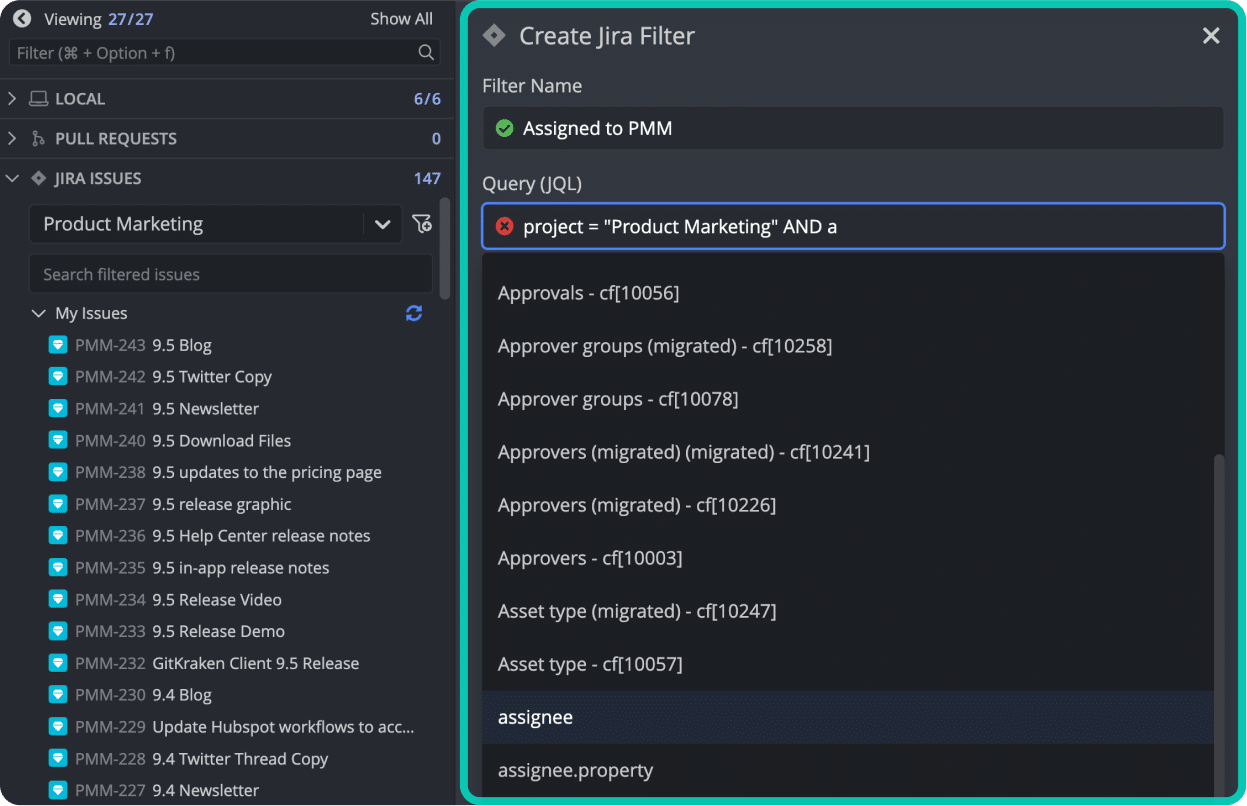Expand the LOCAL section
Screen dimensions: 1247x806
[x=12, y=98]
